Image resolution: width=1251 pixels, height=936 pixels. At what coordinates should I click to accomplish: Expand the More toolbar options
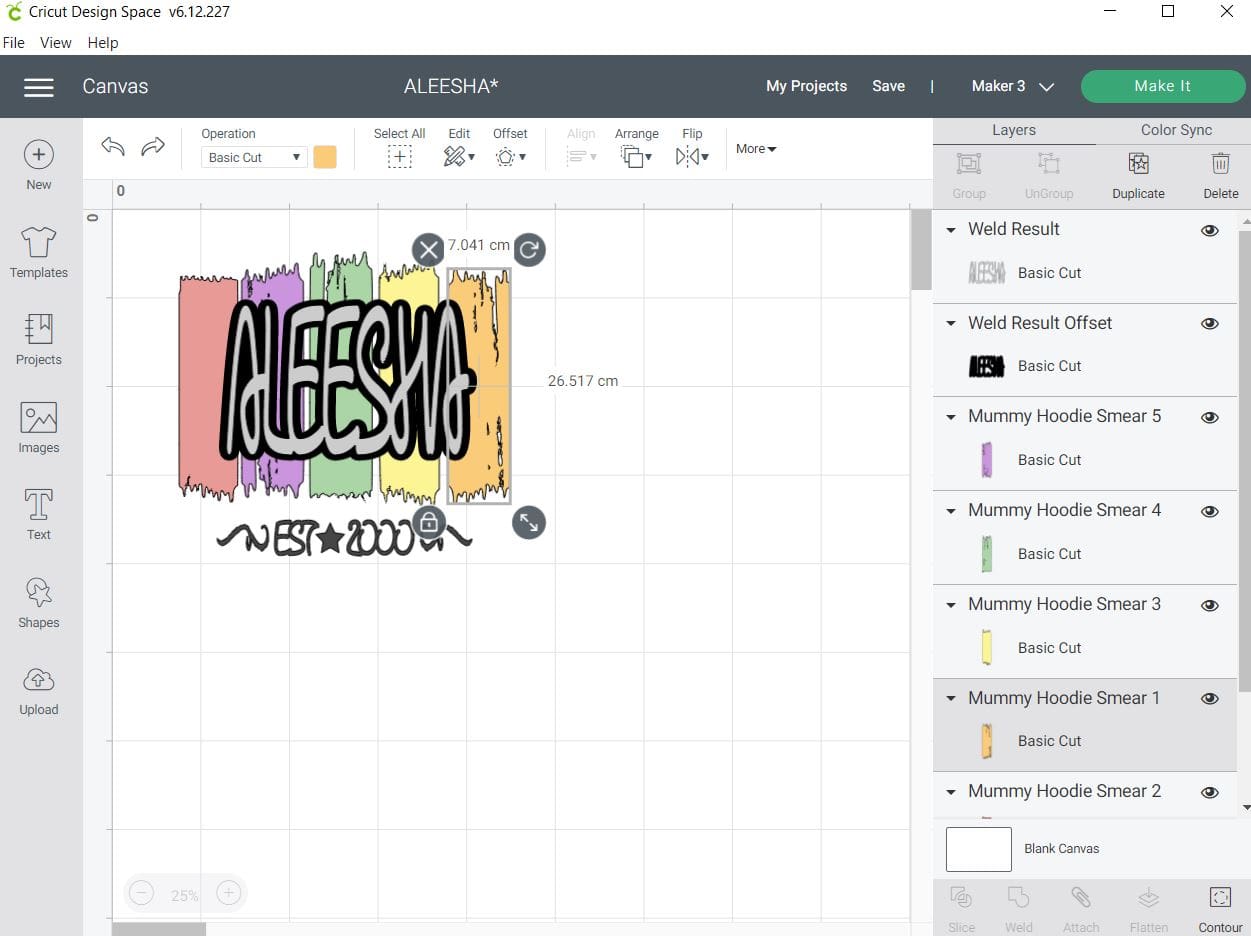coord(756,149)
